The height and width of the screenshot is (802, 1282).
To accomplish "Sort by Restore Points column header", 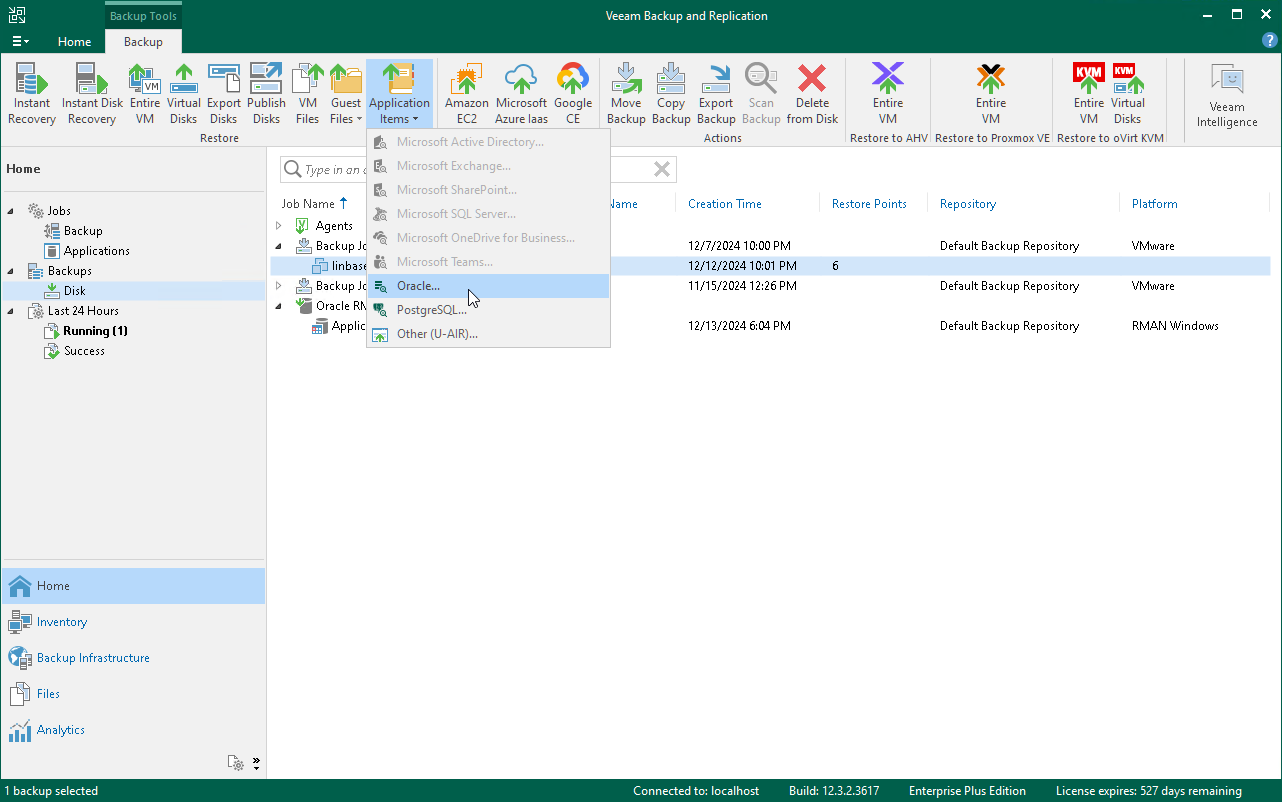I will click(869, 204).
